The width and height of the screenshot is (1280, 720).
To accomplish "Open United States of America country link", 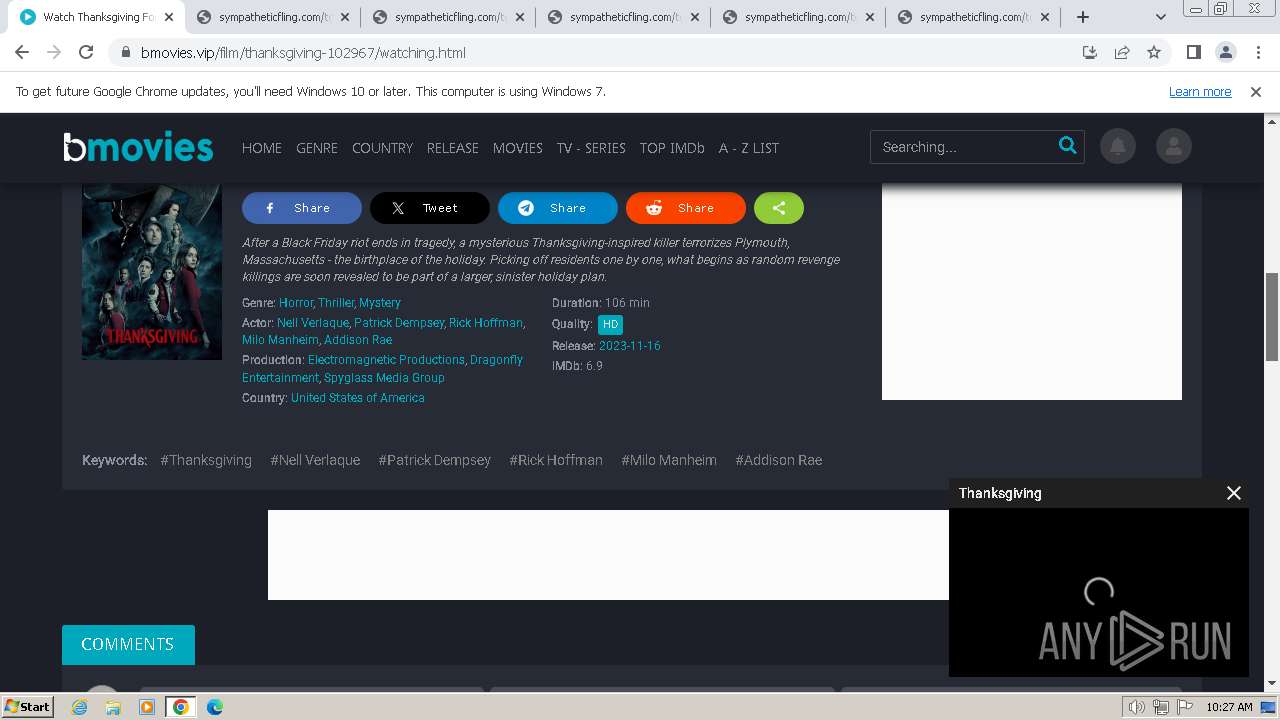I will 358,398.
